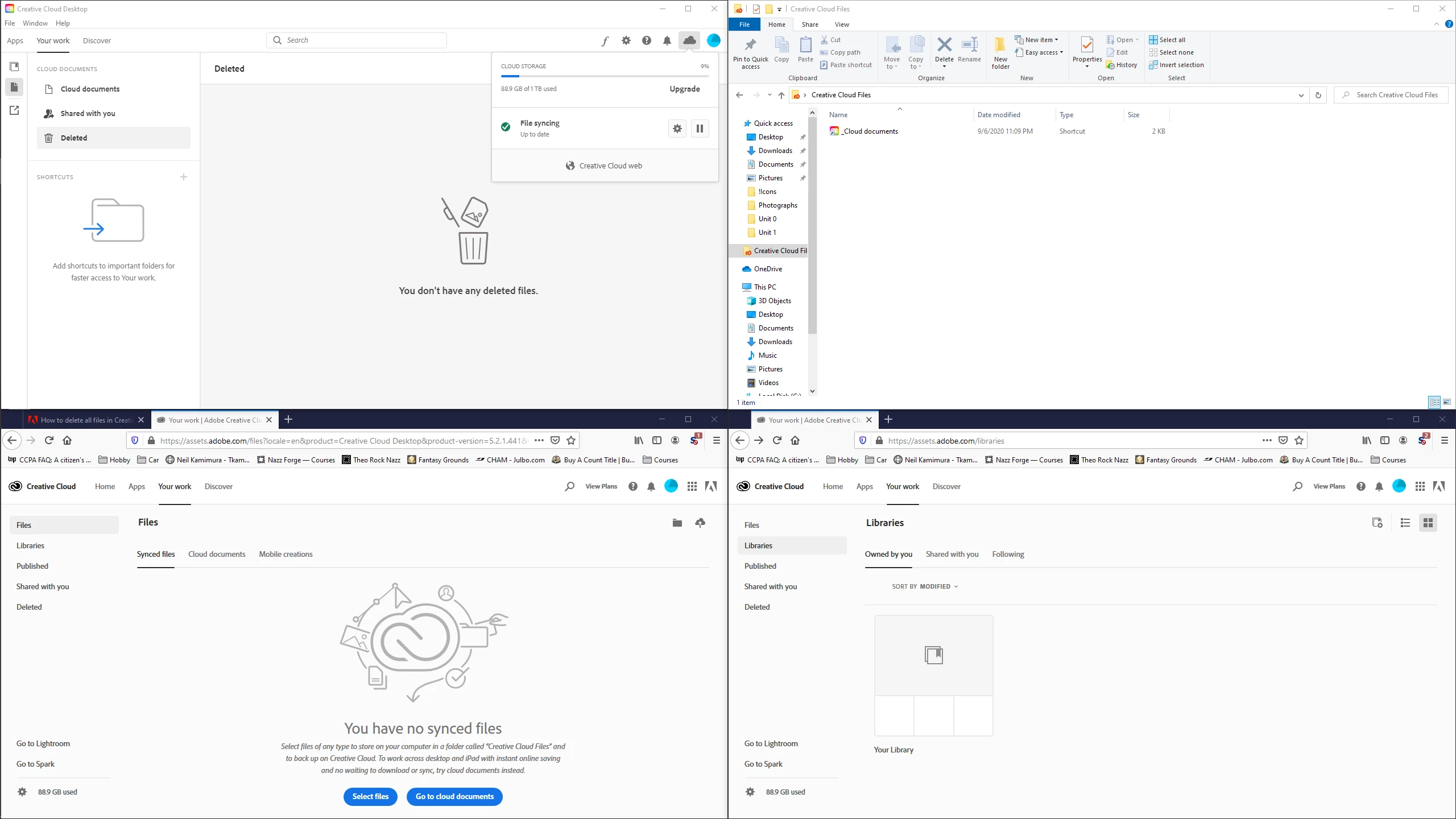The width and height of the screenshot is (1456, 819).
Task: Switch to the Cloud documents tab
Action: [217, 554]
